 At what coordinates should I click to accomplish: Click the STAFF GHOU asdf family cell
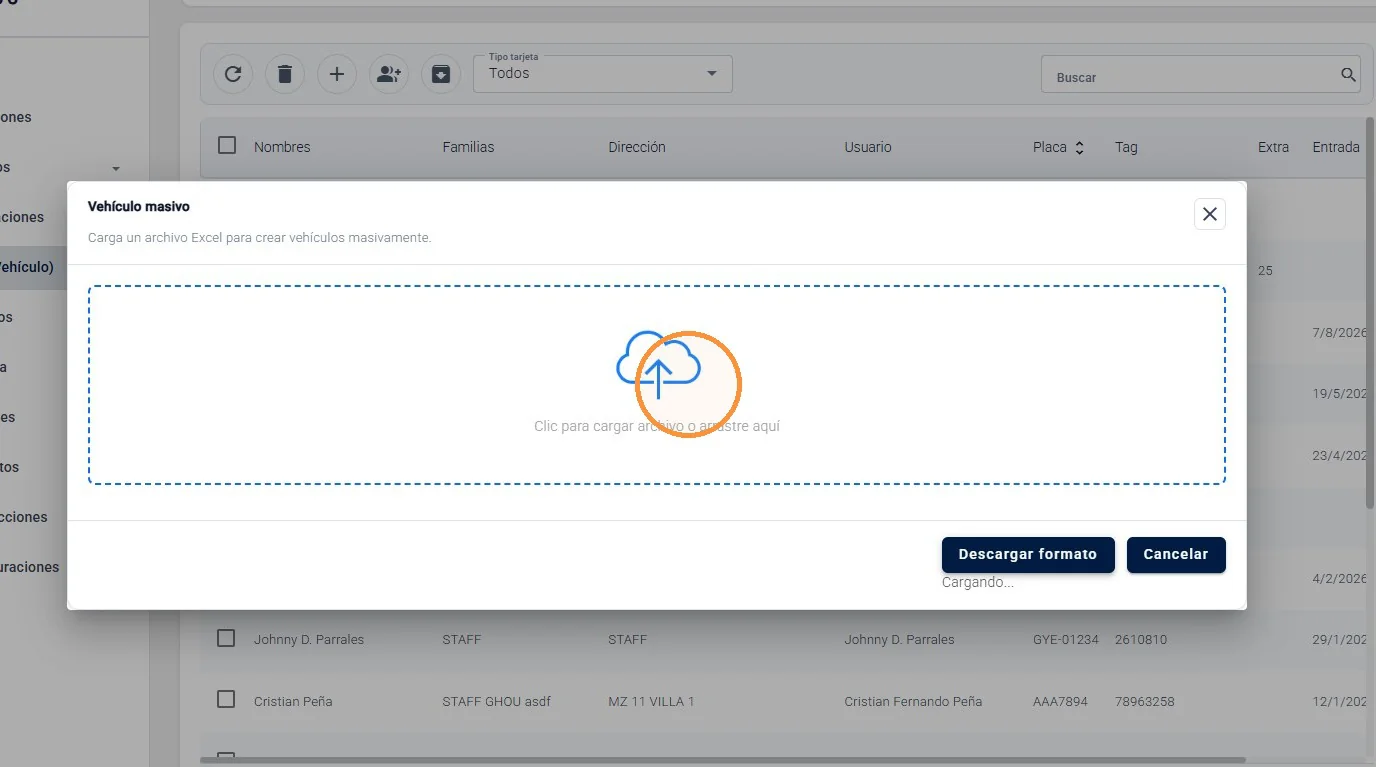(x=496, y=701)
